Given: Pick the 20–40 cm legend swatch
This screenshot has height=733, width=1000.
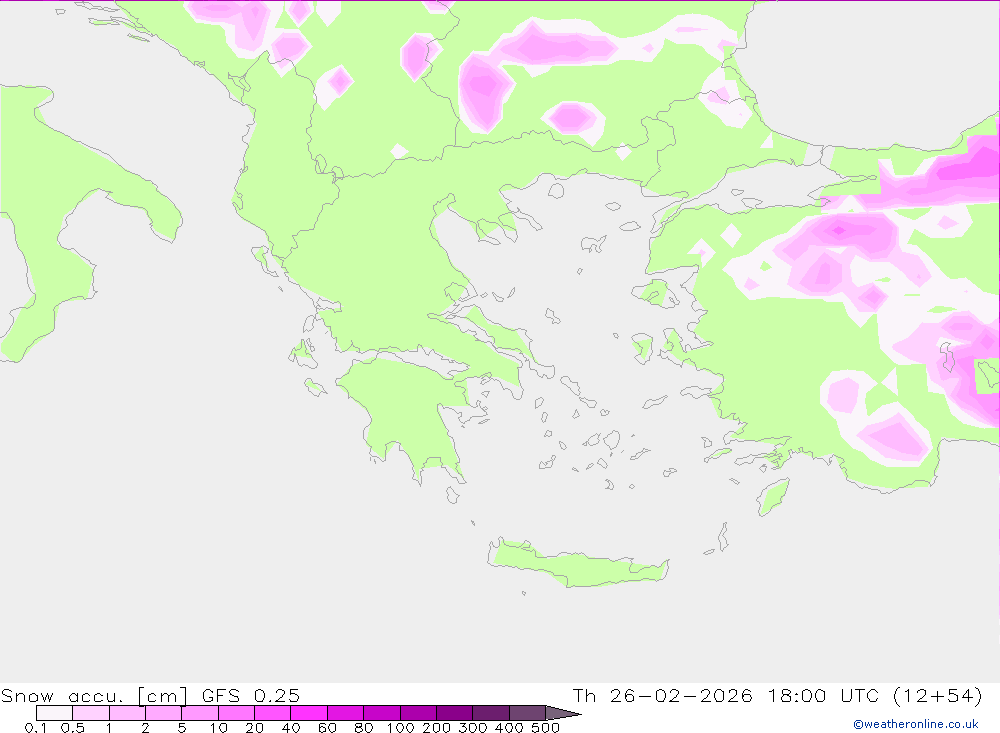Looking at the screenshot, I should 272,713.
